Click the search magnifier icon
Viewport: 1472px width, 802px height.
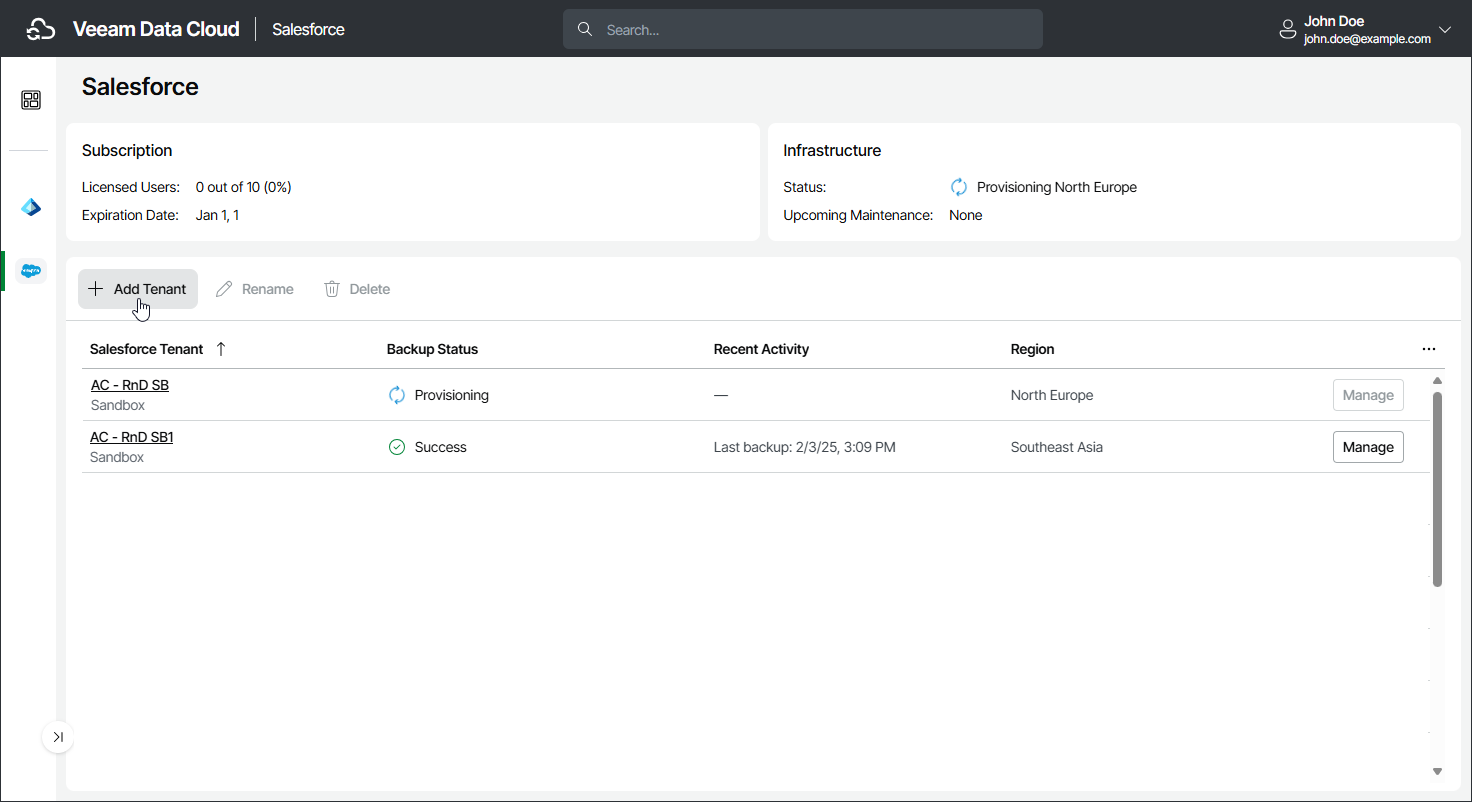click(x=585, y=30)
